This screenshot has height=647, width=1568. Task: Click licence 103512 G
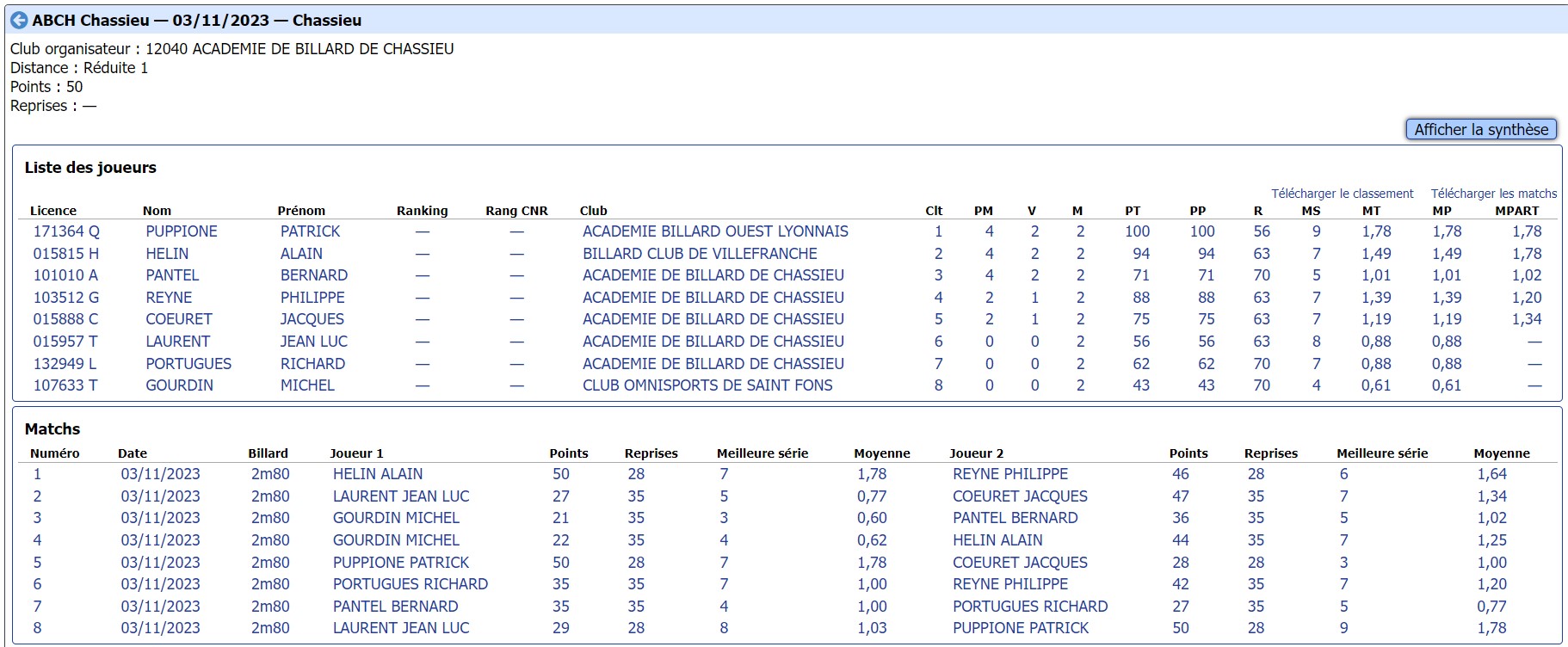(x=66, y=298)
